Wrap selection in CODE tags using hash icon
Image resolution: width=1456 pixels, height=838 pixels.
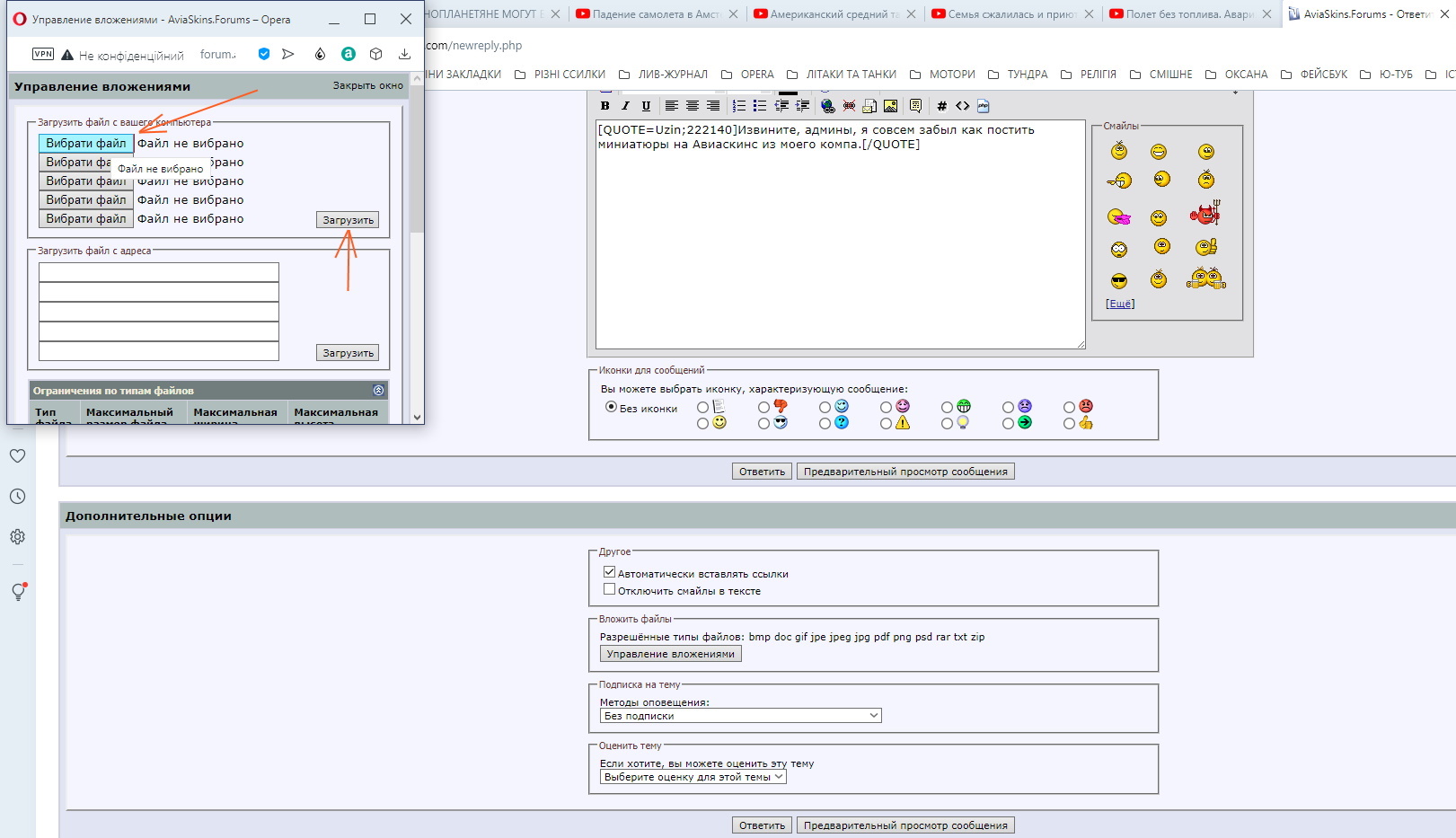click(x=941, y=106)
